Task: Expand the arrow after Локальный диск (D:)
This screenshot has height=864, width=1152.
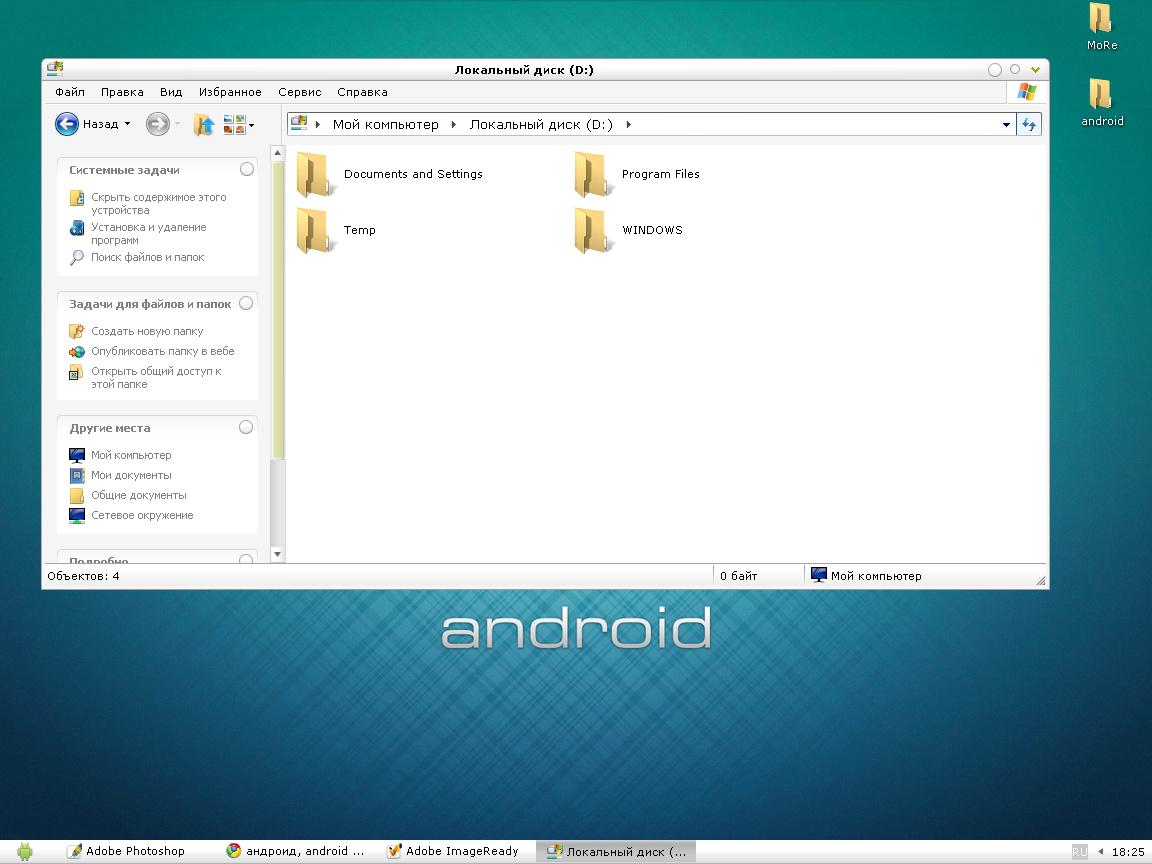Action: (628, 124)
